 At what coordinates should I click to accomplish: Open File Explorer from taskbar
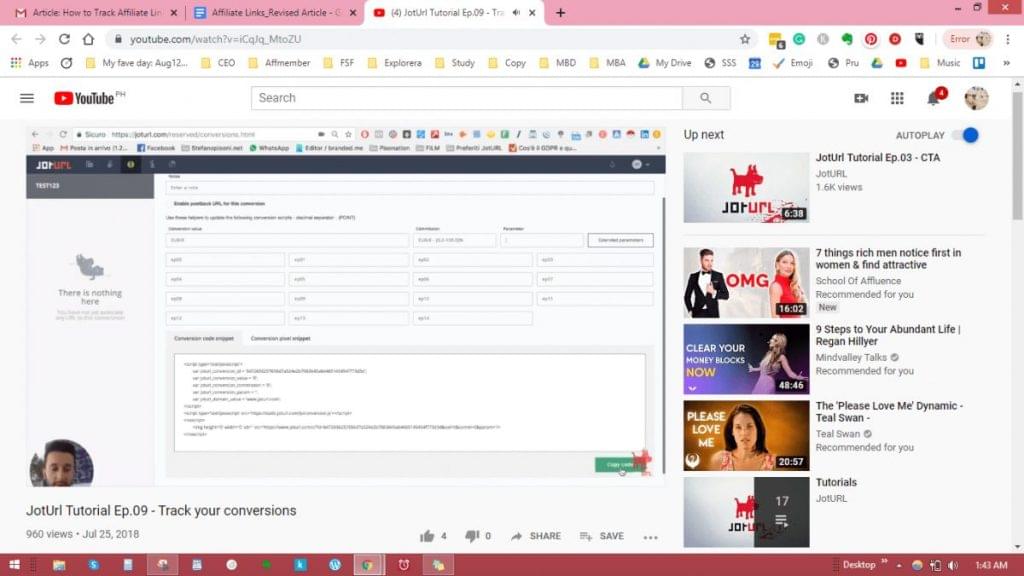pyautogui.click(x=59, y=565)
